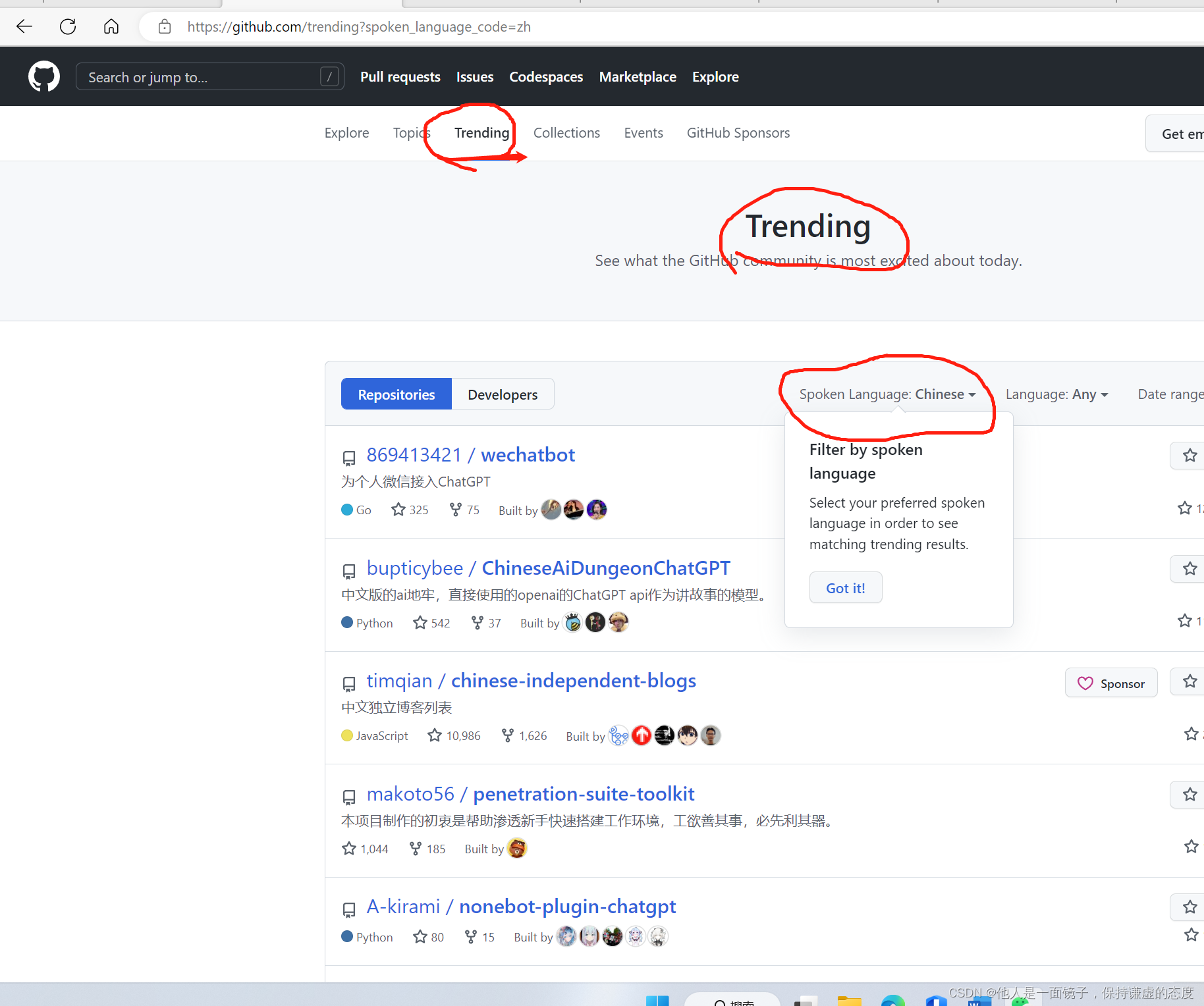Open the Date range dropdown
The height and width of the screenshot is (1006, 1204).
1170,394
